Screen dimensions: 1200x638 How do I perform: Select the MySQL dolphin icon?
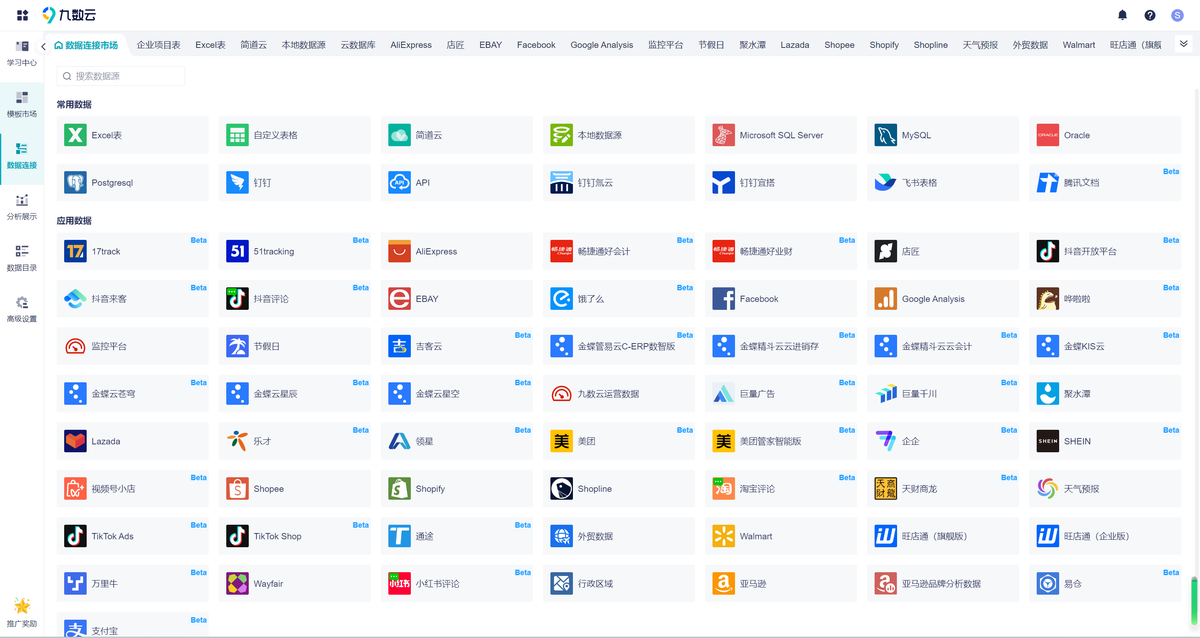coord(885,135)
